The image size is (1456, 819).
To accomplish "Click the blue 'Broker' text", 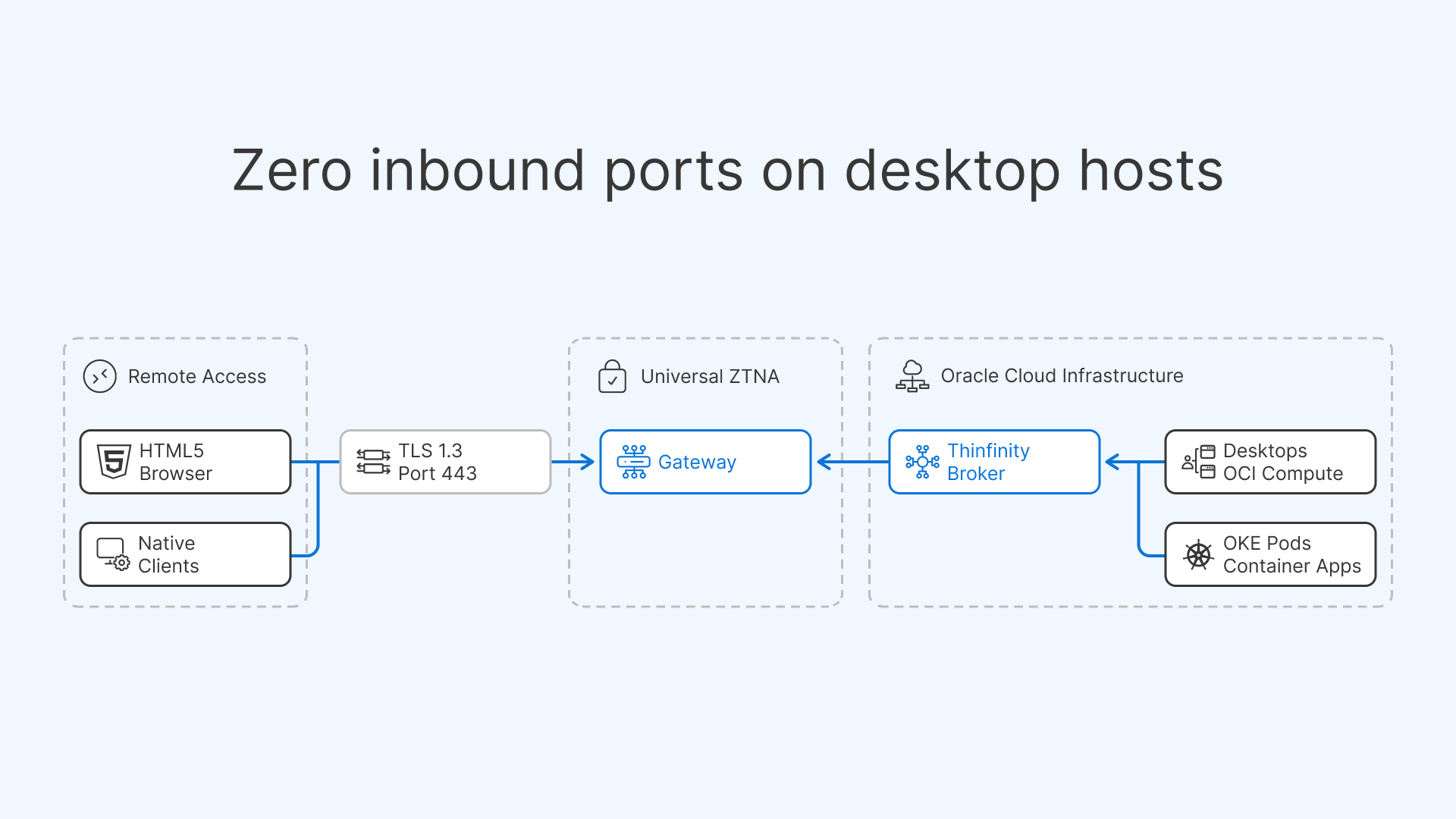I will coord(976,473).
